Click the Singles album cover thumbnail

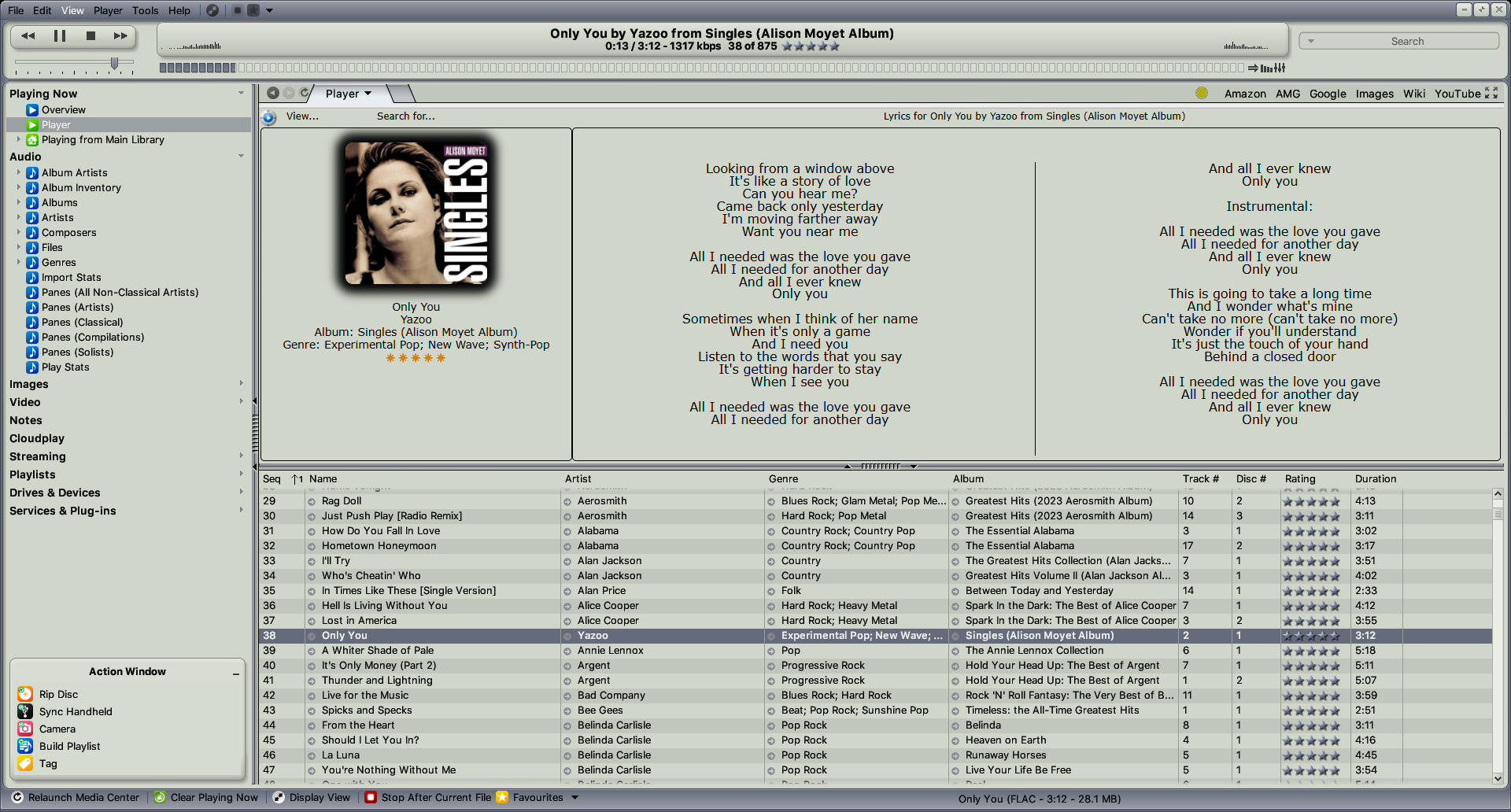click(416, 213)
